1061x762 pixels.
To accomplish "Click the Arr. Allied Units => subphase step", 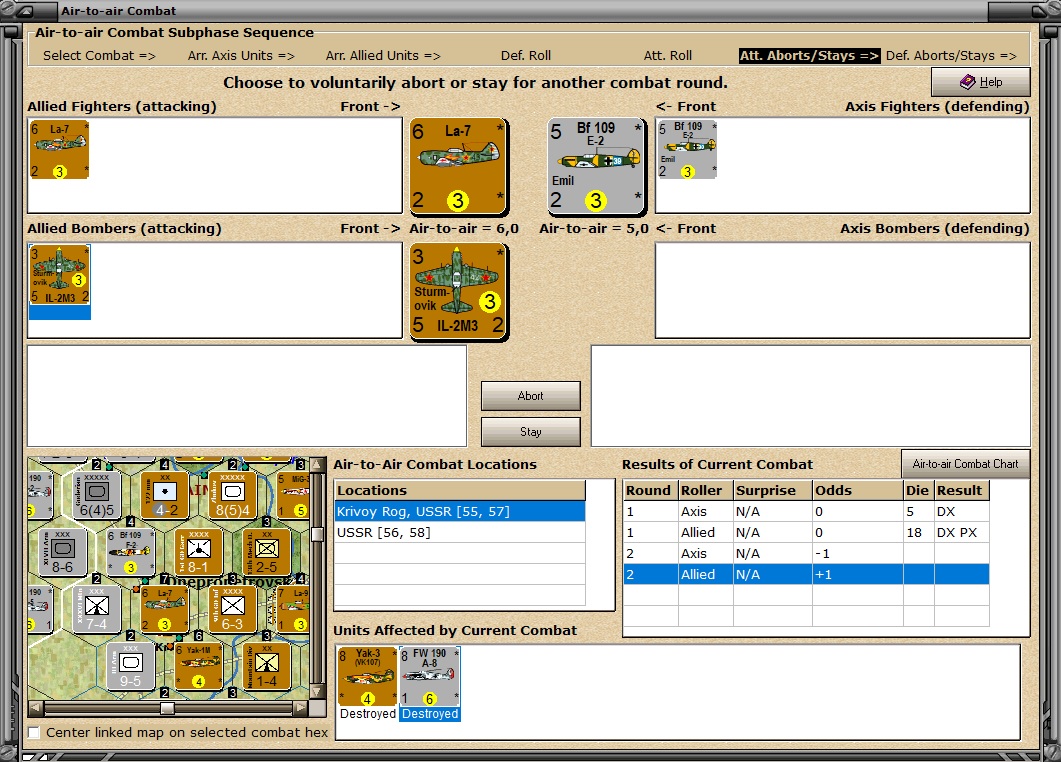I will (383, 55).
